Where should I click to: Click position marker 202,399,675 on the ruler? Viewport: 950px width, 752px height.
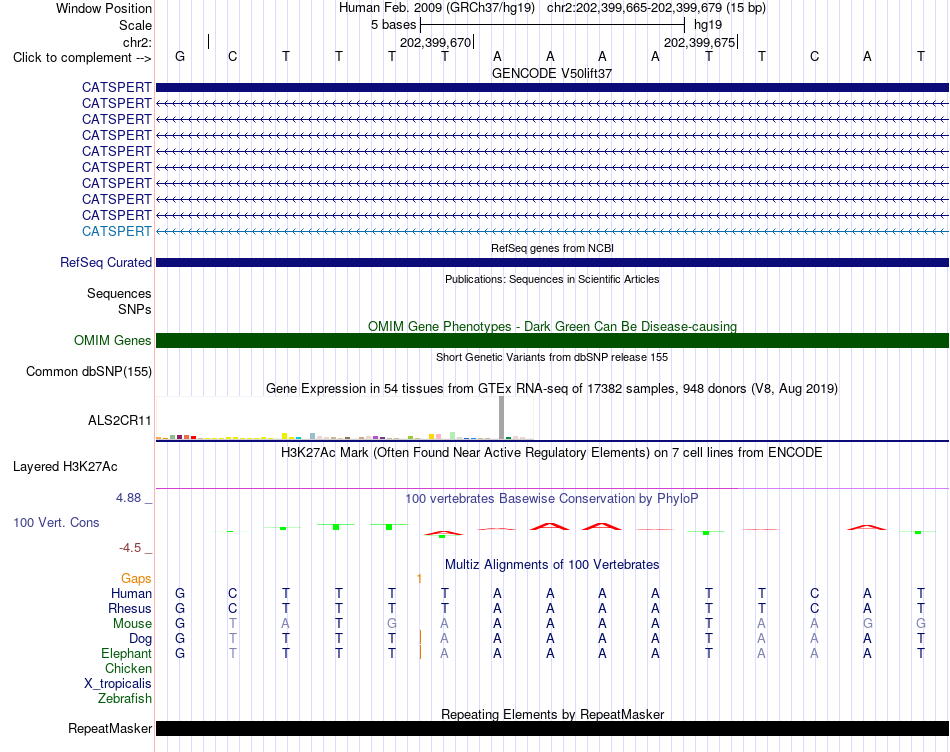699,42
